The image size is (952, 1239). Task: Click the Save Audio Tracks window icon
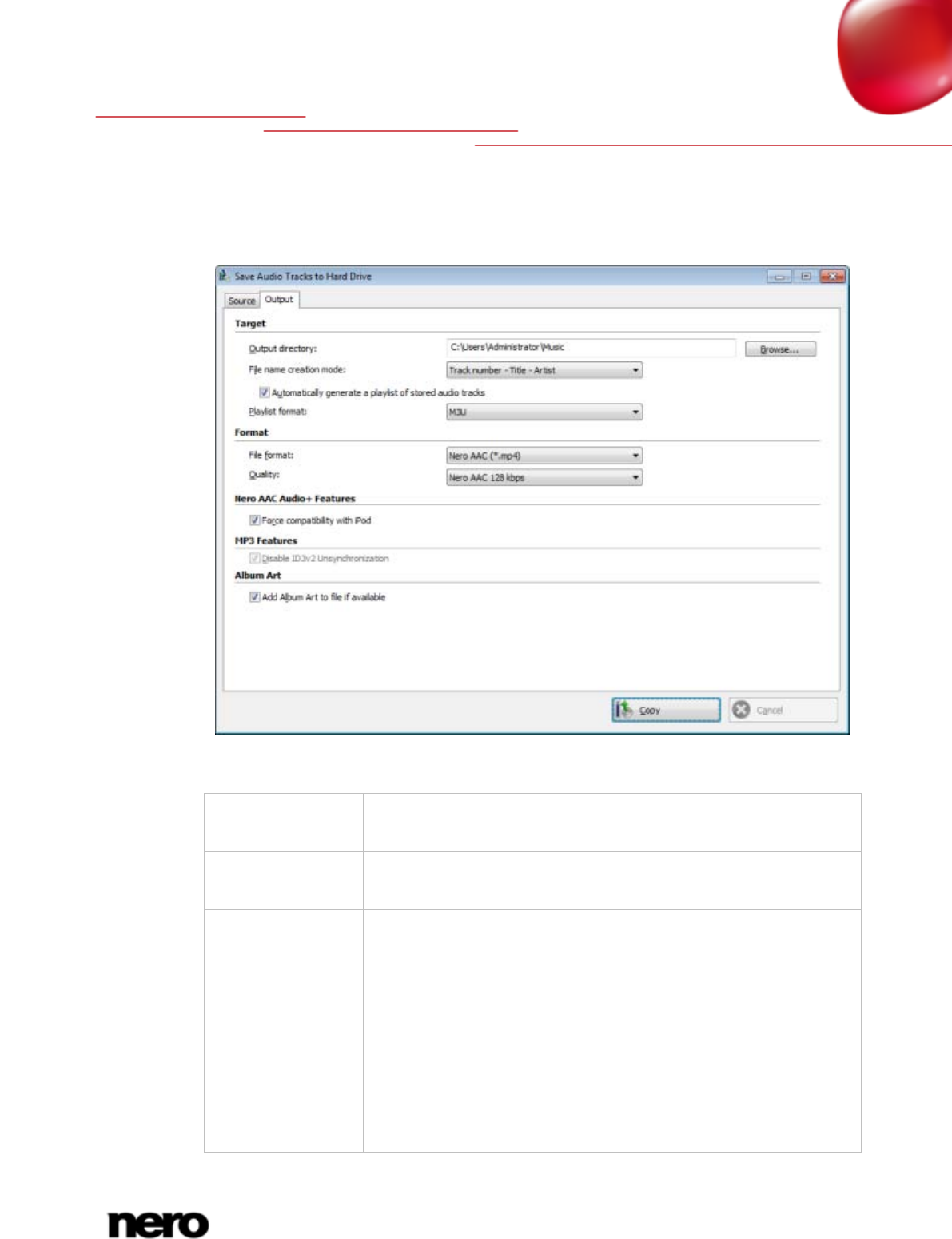click(x=225, y=276)
